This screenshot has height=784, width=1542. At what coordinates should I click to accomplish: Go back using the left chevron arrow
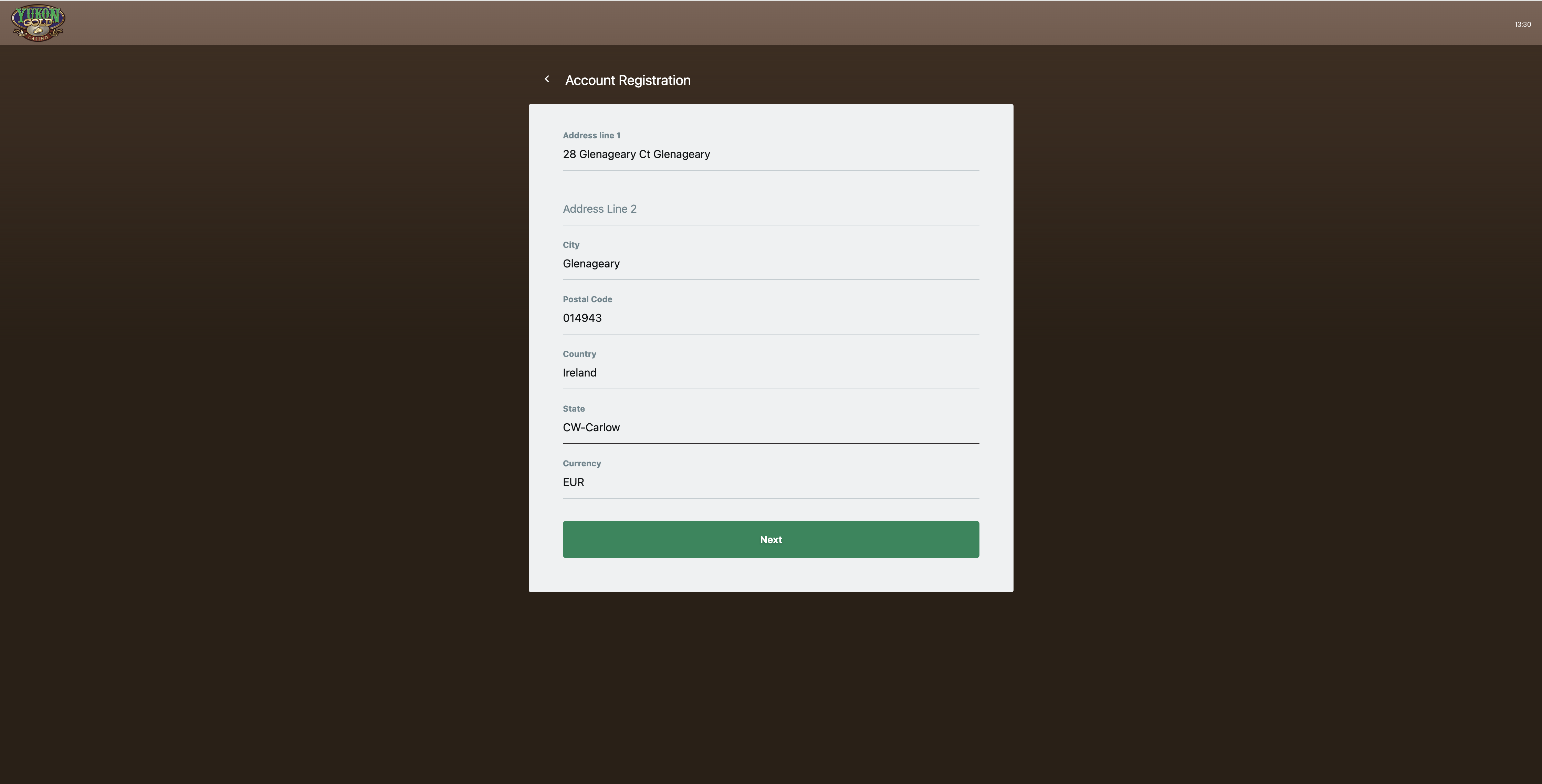(x=546, y=79)
